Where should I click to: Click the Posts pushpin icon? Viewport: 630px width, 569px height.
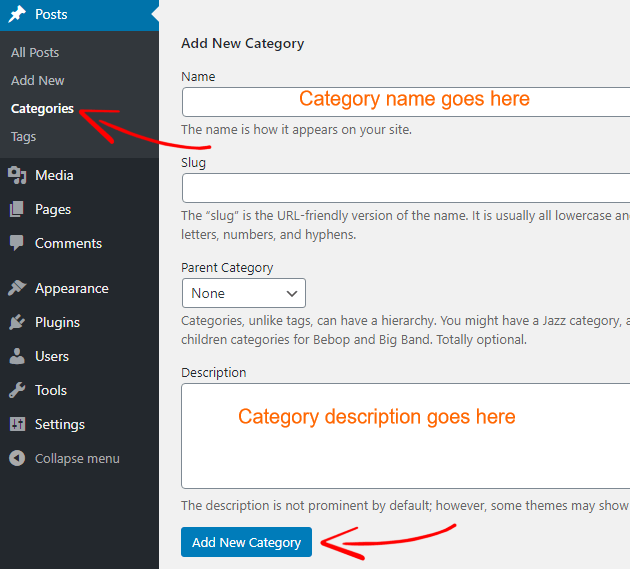[x=17, y=14]
